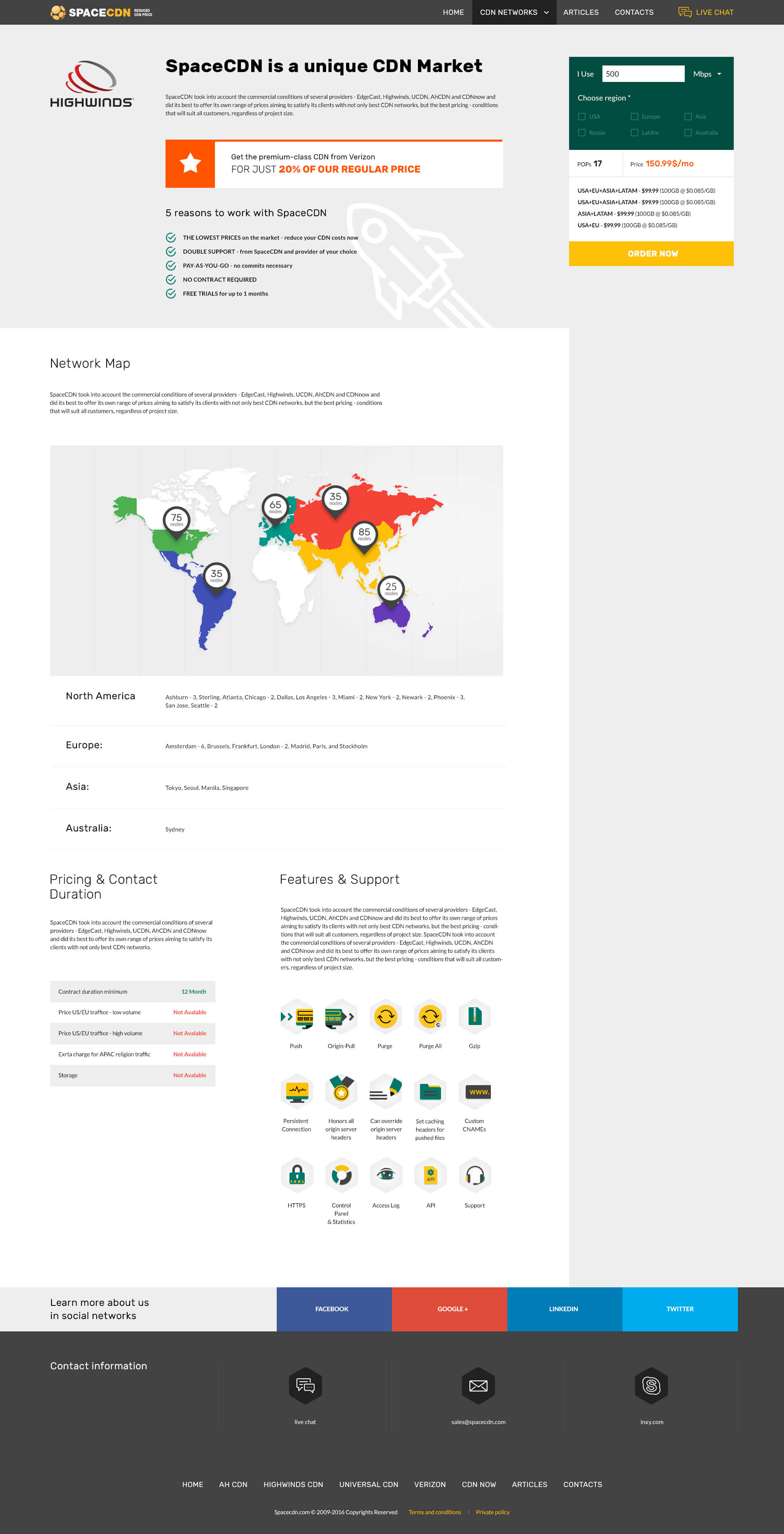784x1534 pixels.
Task: Open Verizon footer link
Action: click(430, 1484)
